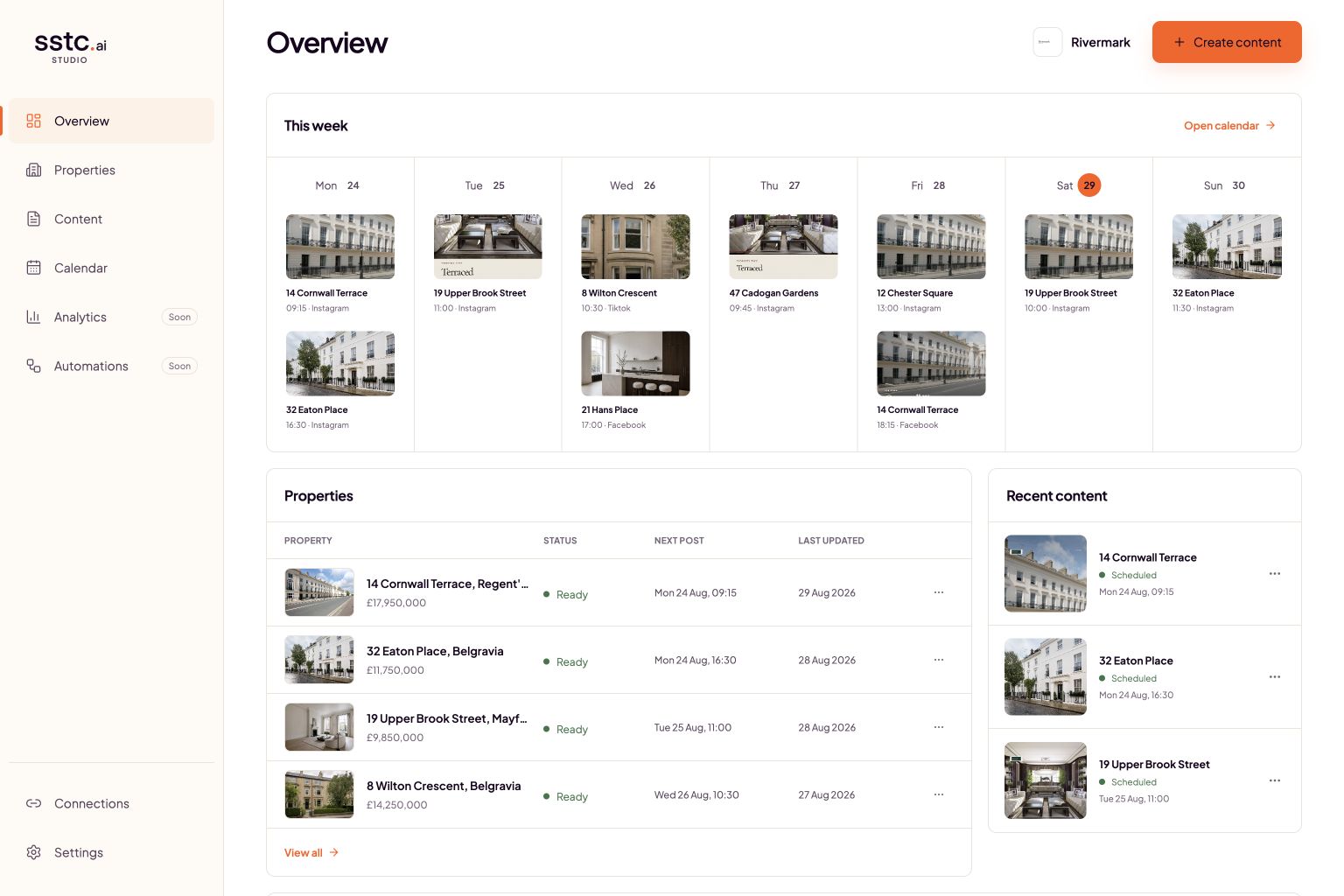
Task: Click '18:15 · Facebook' under Friday's 14 Cornwall Terrace
Action: (907, 425)
